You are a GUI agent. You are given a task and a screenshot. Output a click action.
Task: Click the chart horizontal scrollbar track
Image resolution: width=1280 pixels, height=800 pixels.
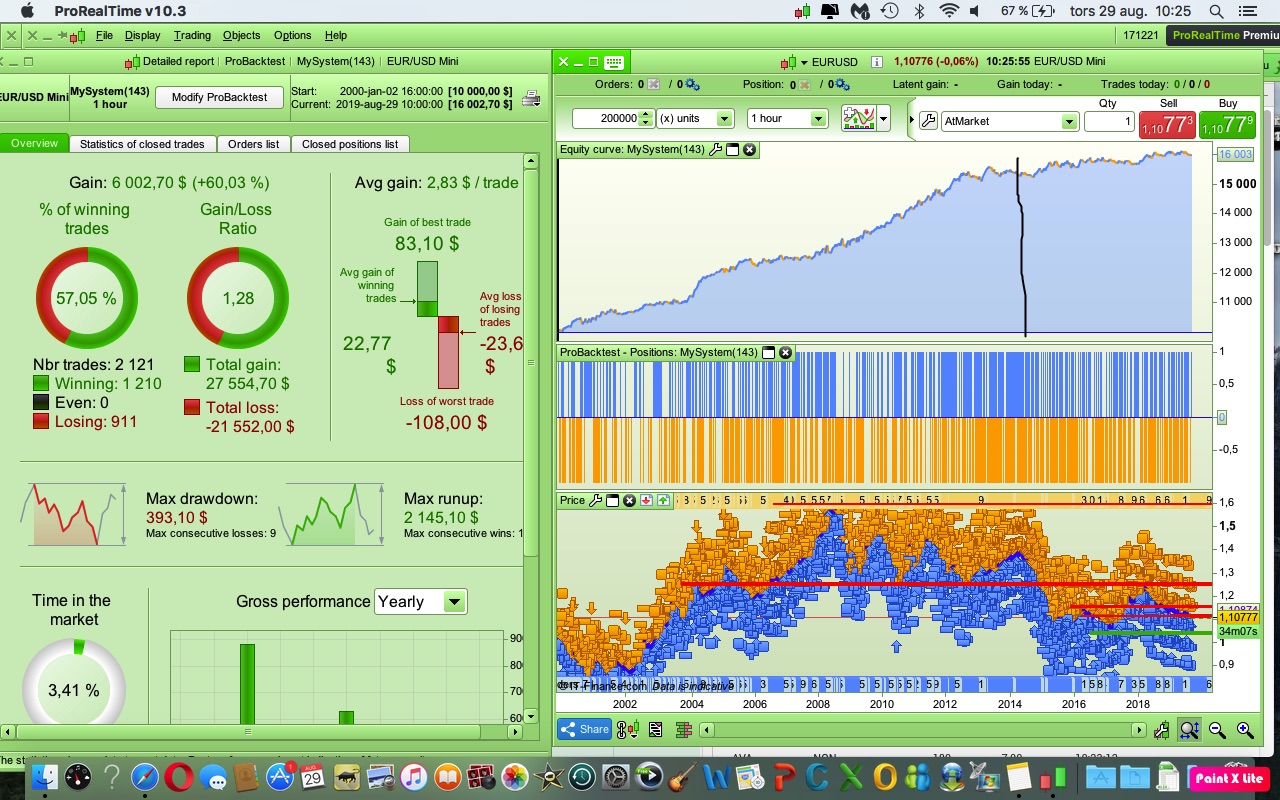[x=923, y=731]
